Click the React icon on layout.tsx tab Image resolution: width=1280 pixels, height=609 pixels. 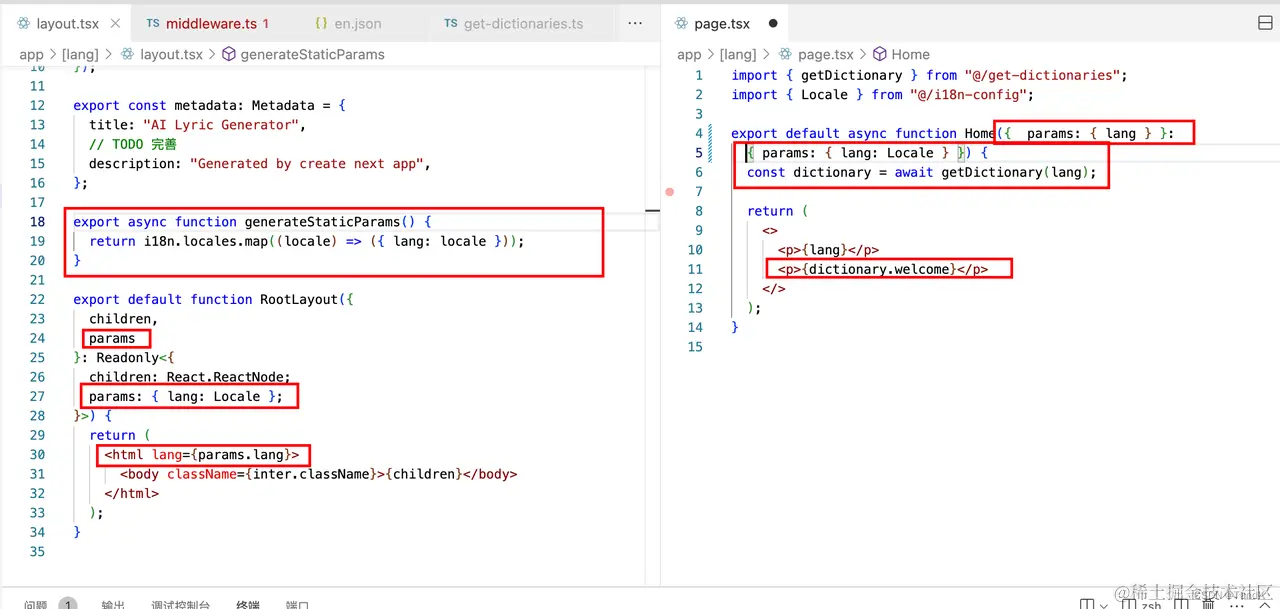[x=24, y=23]
